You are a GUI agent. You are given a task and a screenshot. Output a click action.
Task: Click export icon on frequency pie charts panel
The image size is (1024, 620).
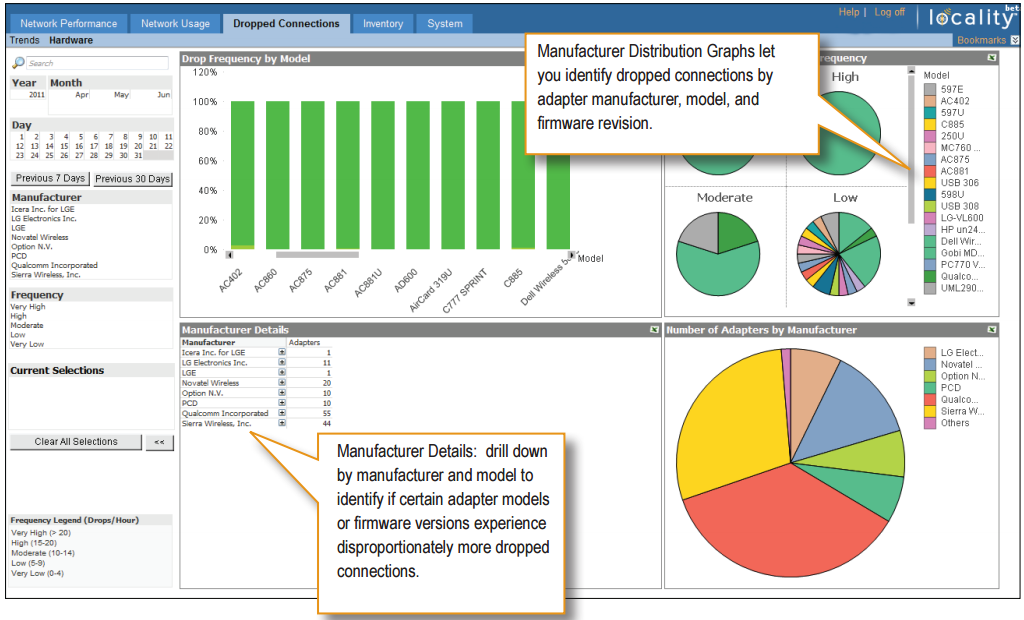point(991,59)
